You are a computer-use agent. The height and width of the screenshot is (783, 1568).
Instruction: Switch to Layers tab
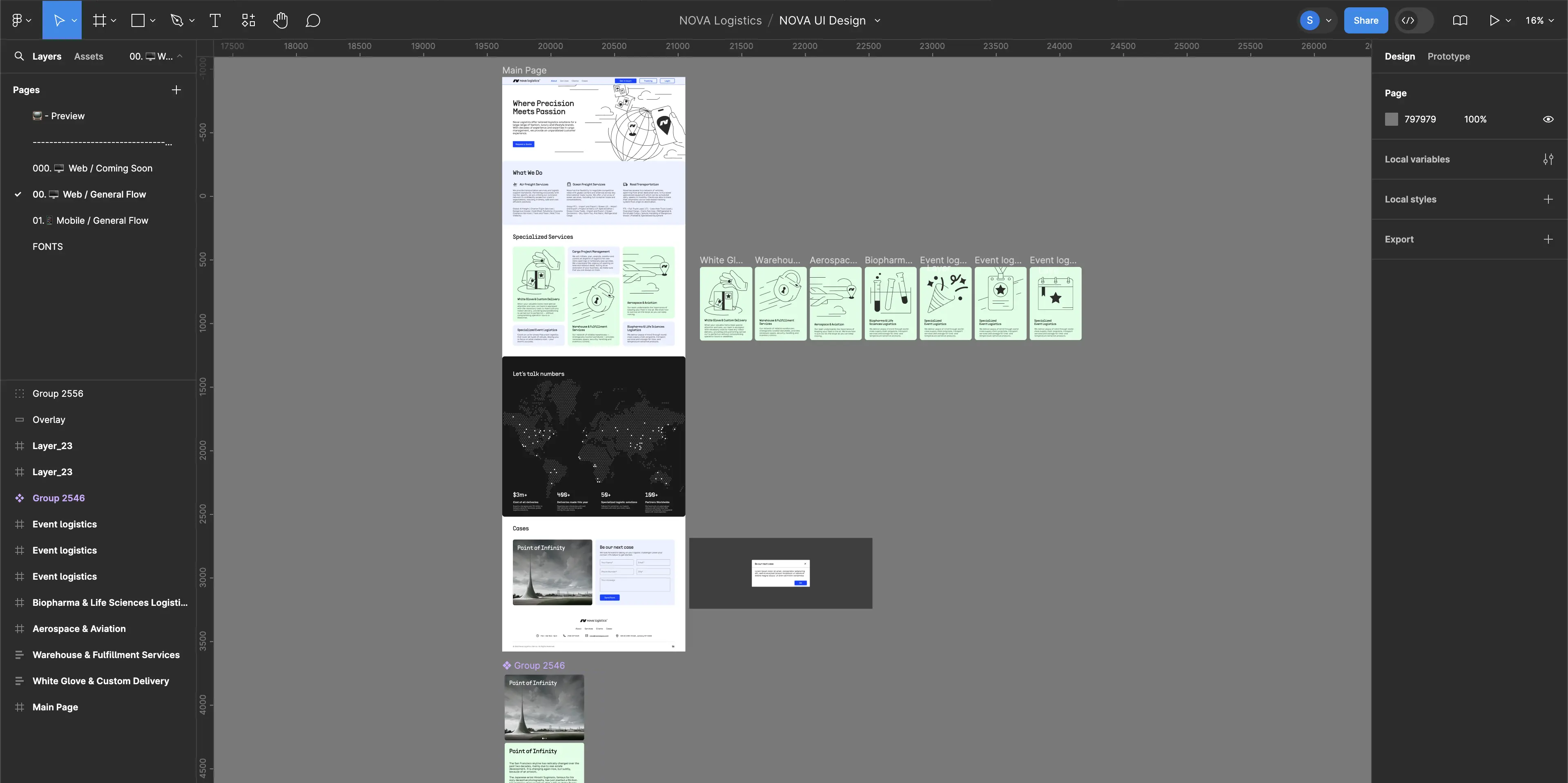pyautogui.click(x=47, y=56)
